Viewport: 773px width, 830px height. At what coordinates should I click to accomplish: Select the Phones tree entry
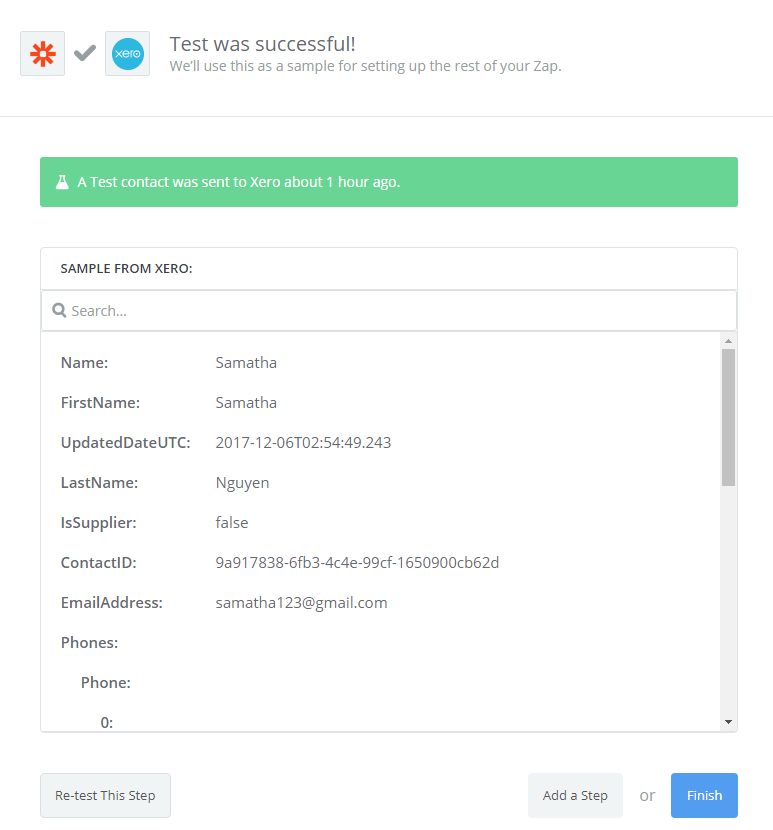pos(89,643)
